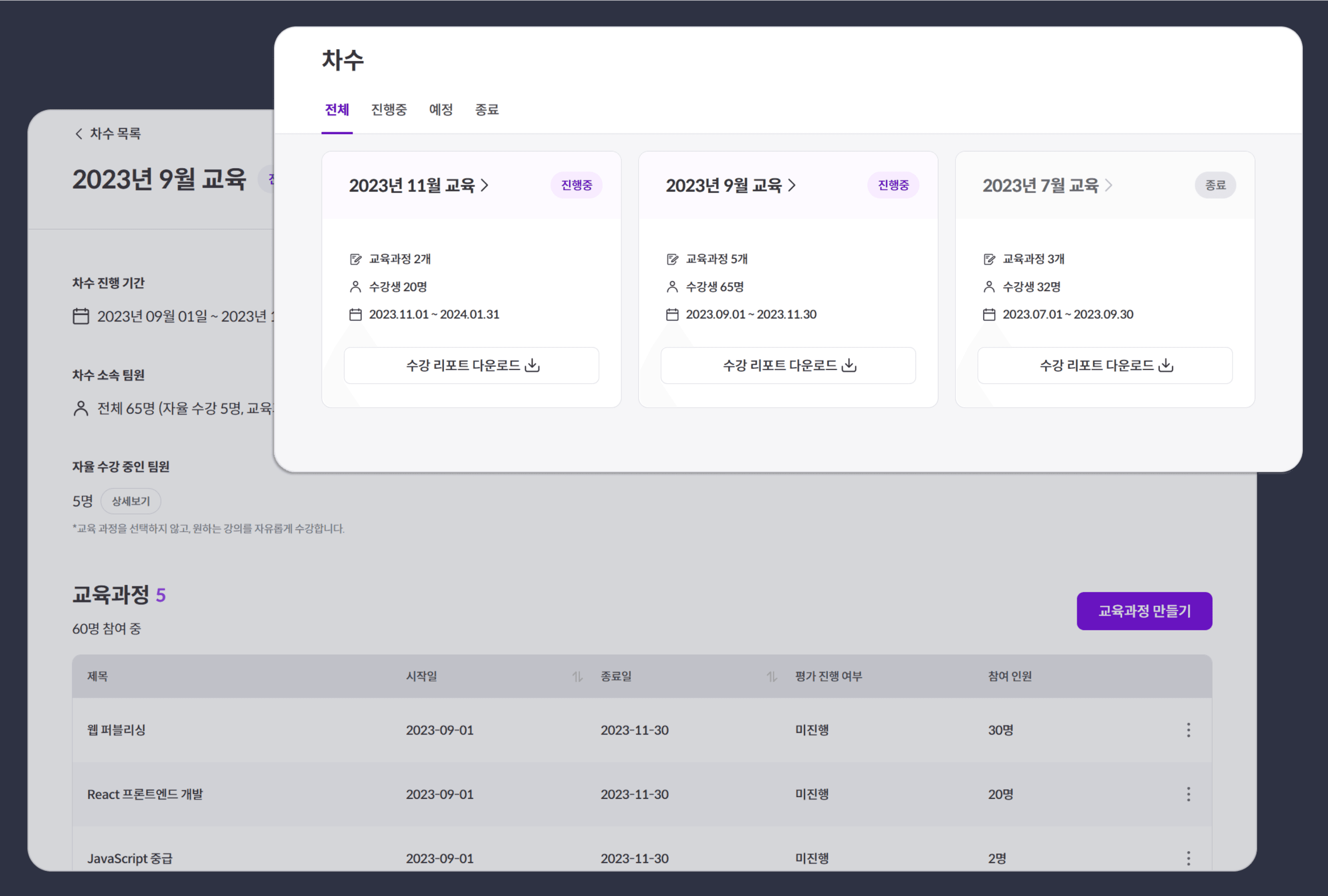Sort table by 시작일 sort icon
Image resolution: width=1328 pixels, height=896 pixels.
(x=577, y=677)
